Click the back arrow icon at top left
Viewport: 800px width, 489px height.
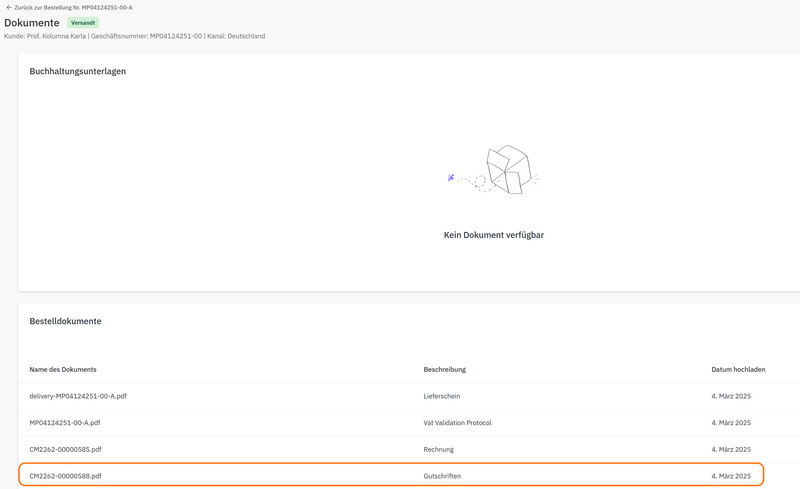[x=9, y=7]
